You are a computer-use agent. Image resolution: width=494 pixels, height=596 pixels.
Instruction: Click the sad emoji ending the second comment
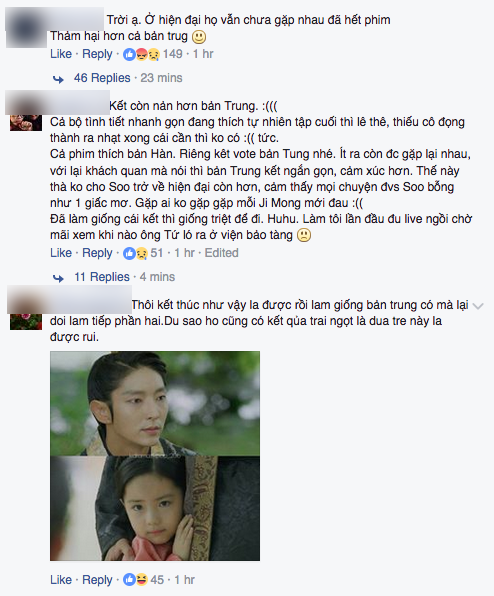[303, 235]
